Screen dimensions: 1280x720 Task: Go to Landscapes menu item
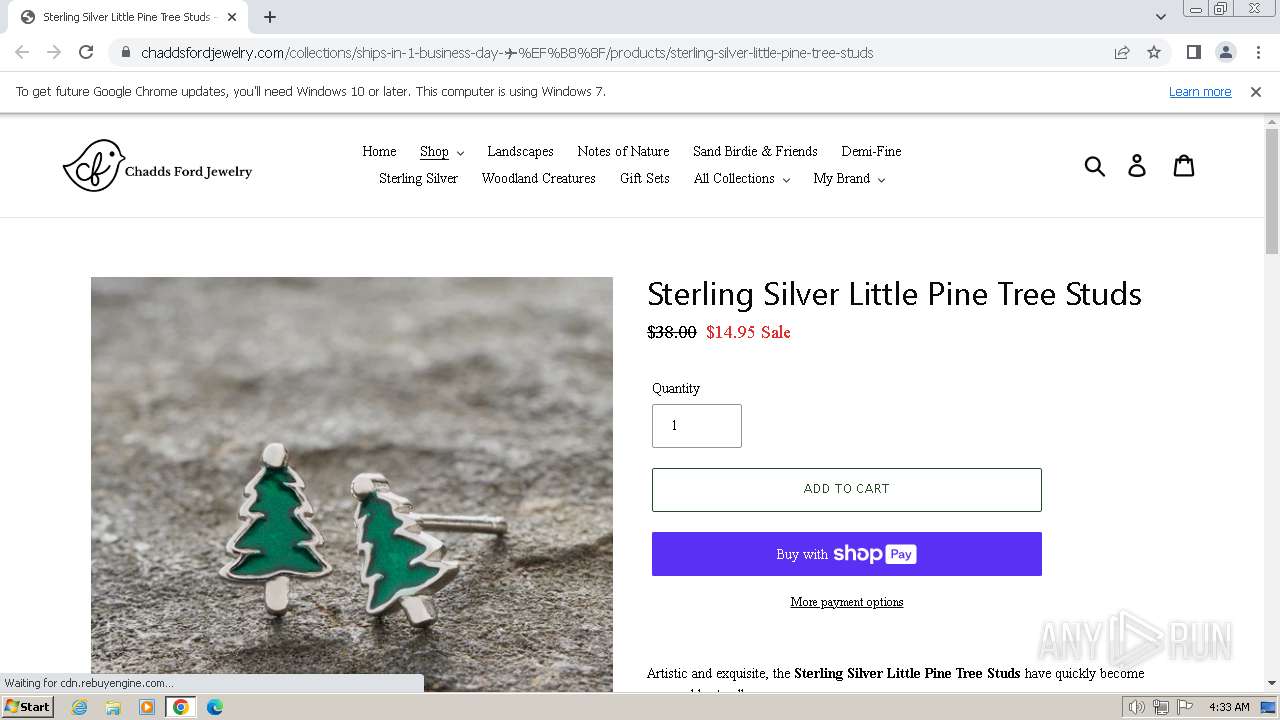tap(520, 152)
